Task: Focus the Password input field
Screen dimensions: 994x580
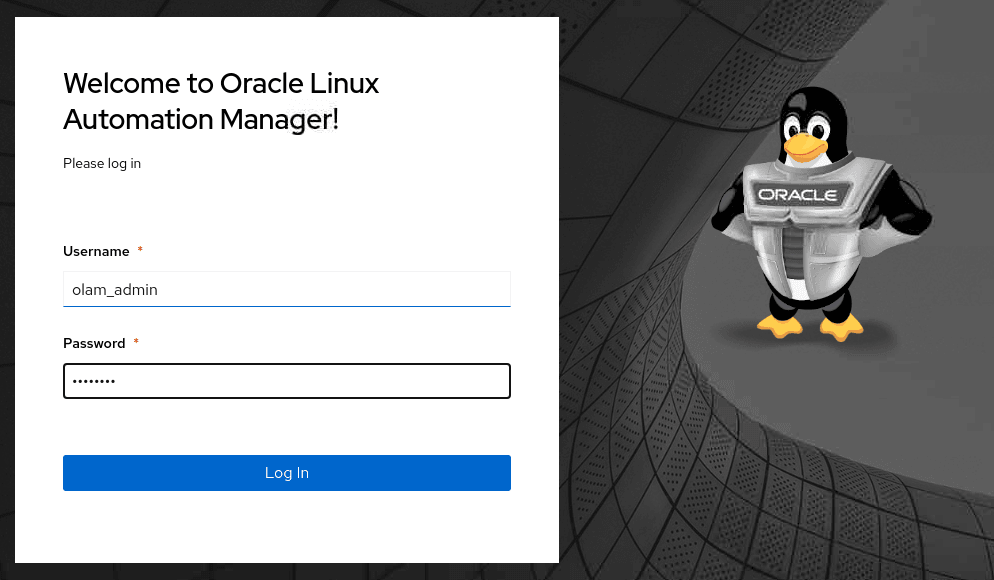Action: pyautogui.click(x=287, y=381)
